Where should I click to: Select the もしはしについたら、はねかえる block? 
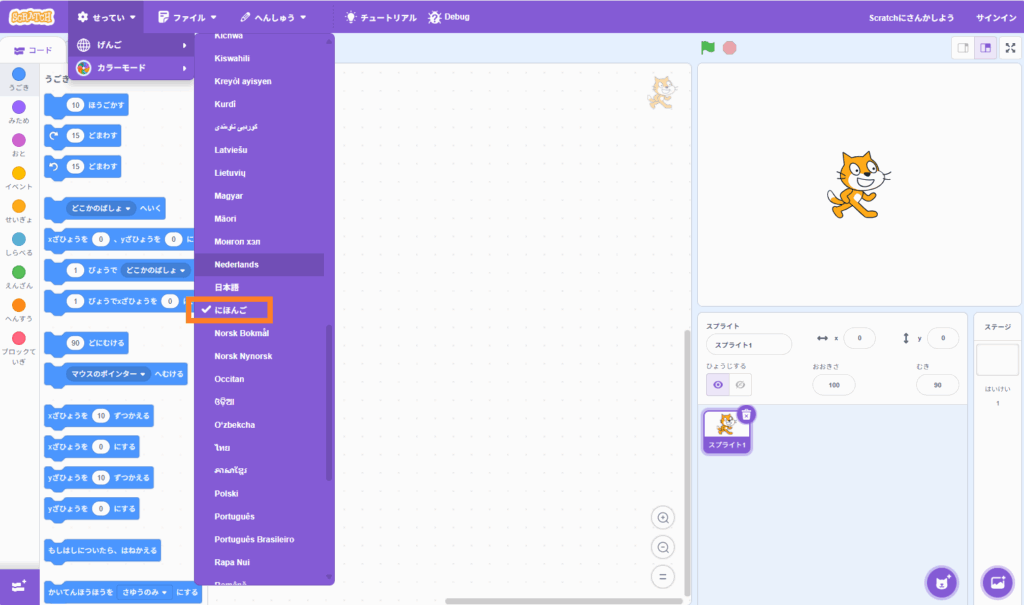coord(103,551)
